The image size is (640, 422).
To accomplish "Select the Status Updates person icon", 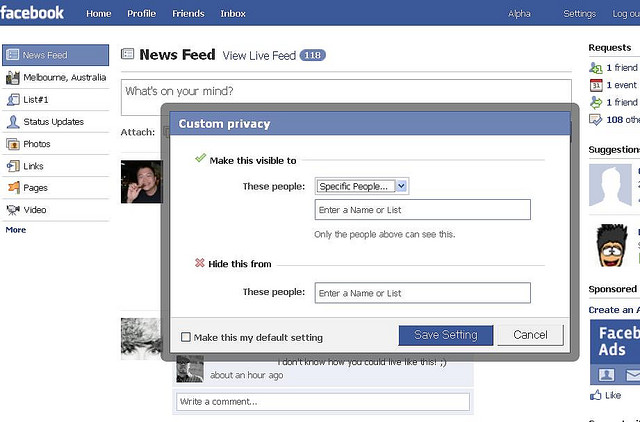I will (x=13, y=122).
